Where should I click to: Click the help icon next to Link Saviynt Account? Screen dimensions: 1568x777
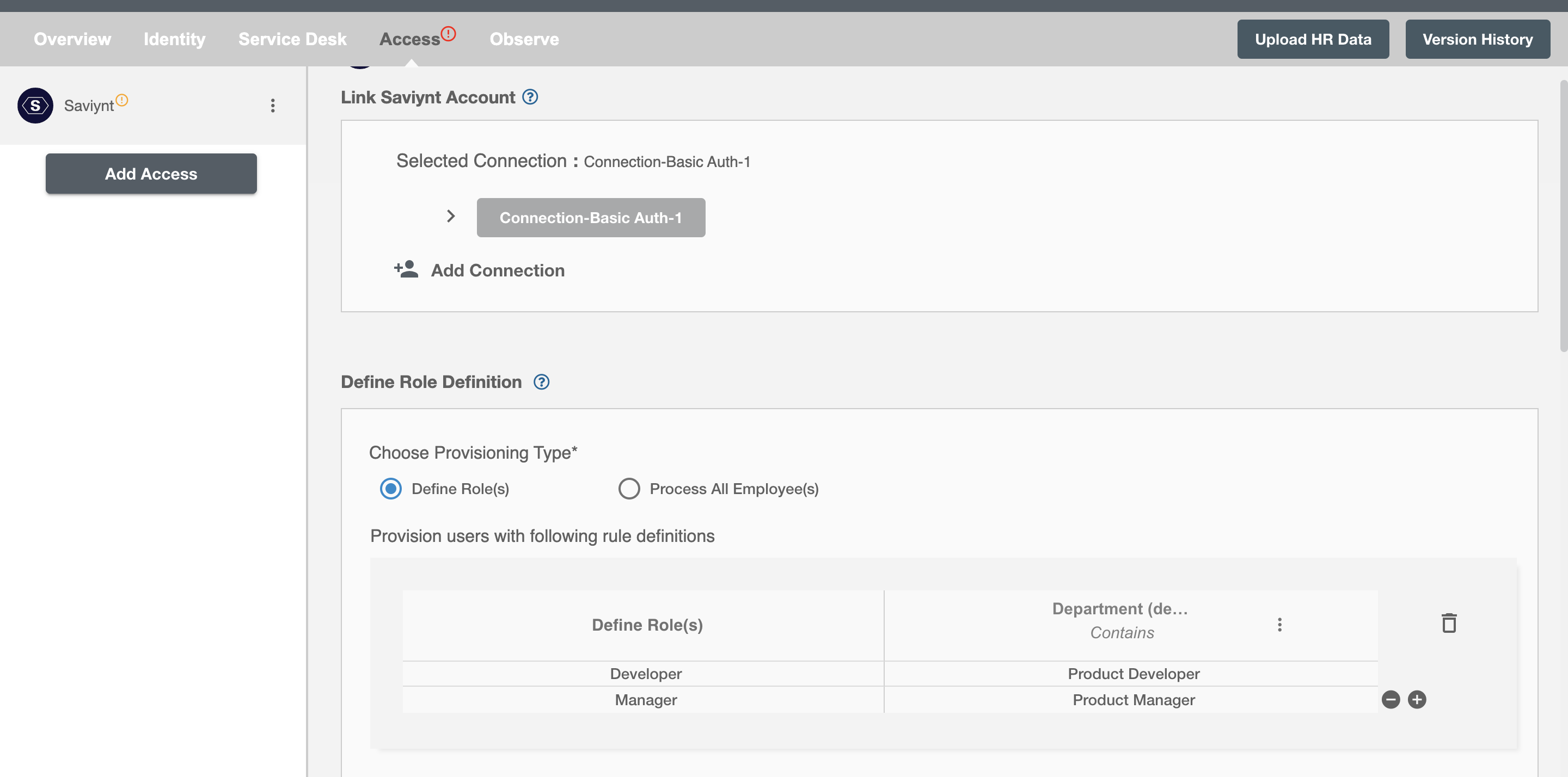click(x=529, y=97)
